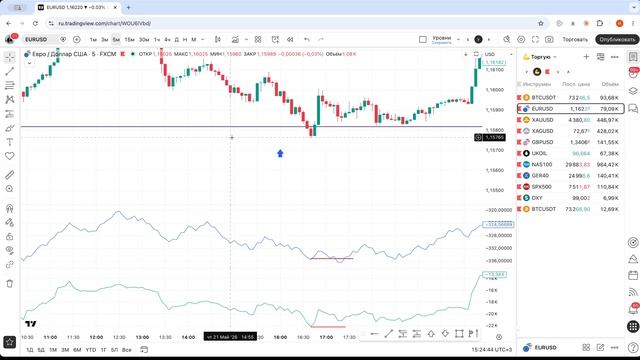The height and width of the screenshot is (360, 640).
Task: Switch to the 1ч timeframe
Action: 157,40
